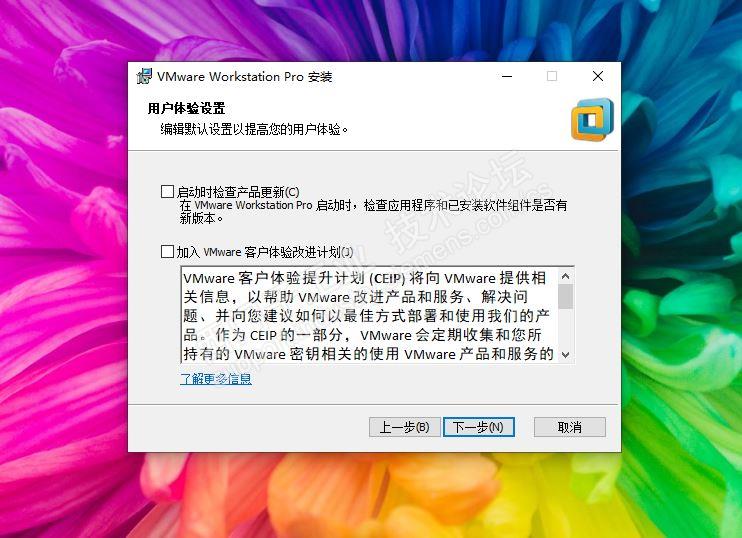Open the 了解更多信息 link
Image resolution: width=742 pixels, height=538 pixels.
pyautogui.click(x=216, y=379)
